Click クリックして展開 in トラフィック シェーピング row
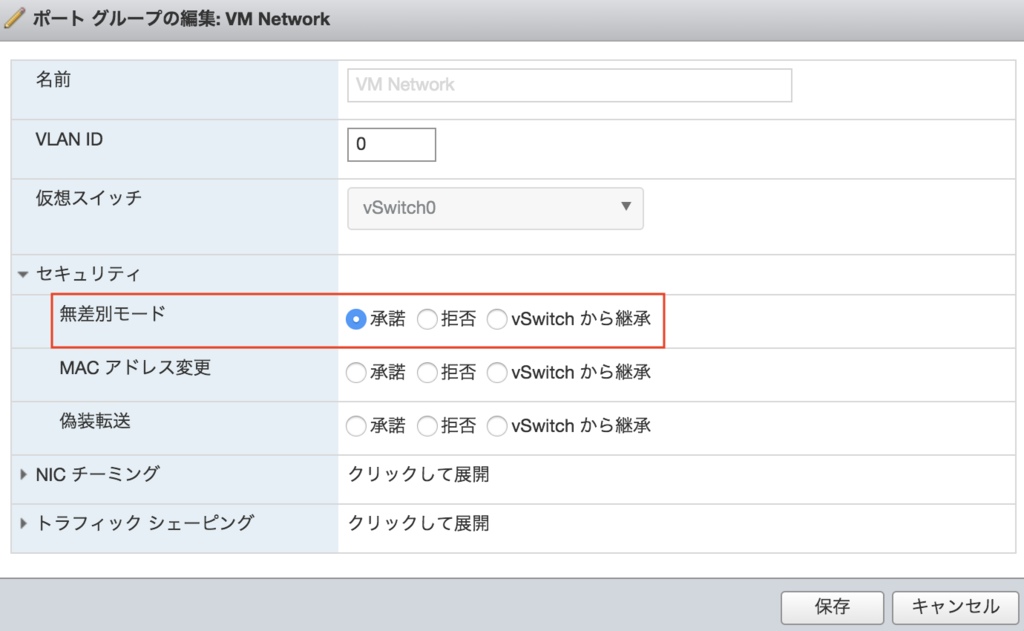 (419, 523)
